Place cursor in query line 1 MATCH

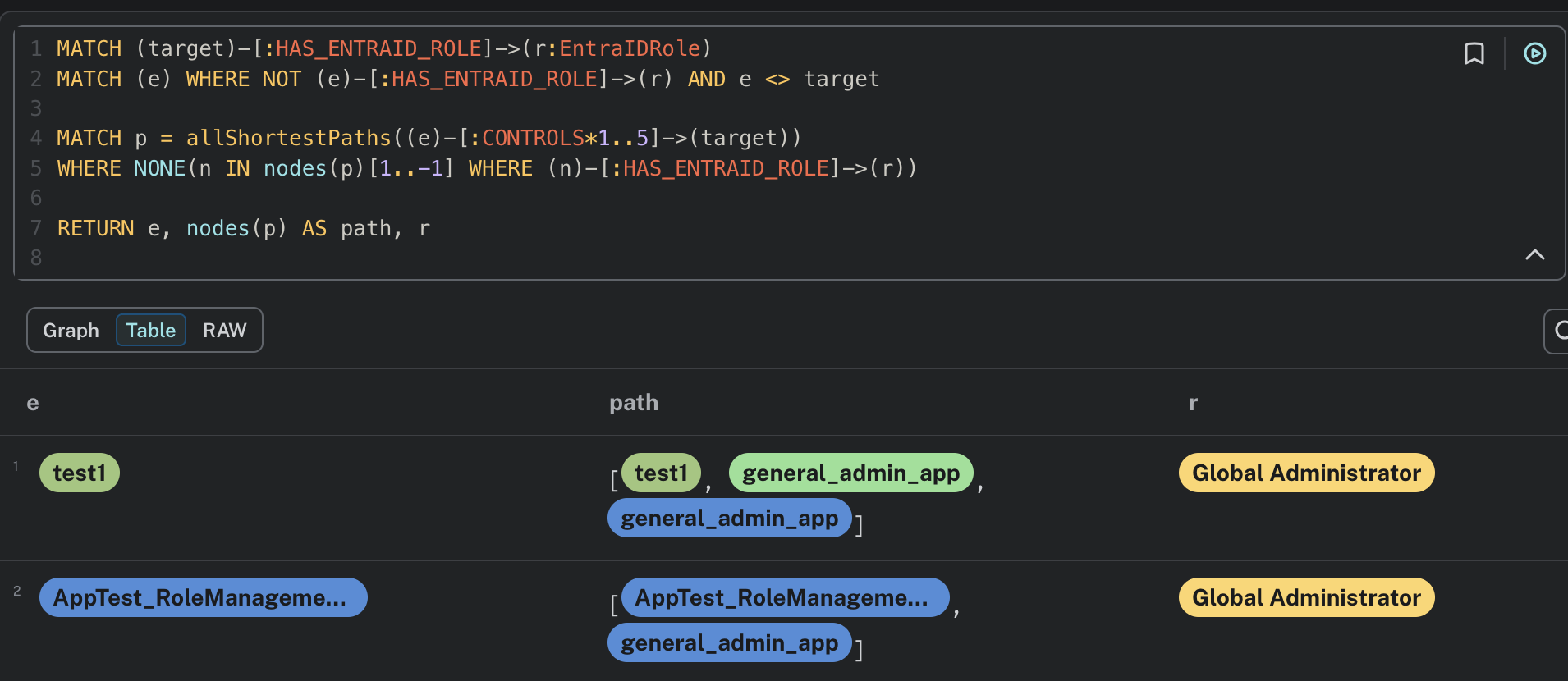pos(89,48)
